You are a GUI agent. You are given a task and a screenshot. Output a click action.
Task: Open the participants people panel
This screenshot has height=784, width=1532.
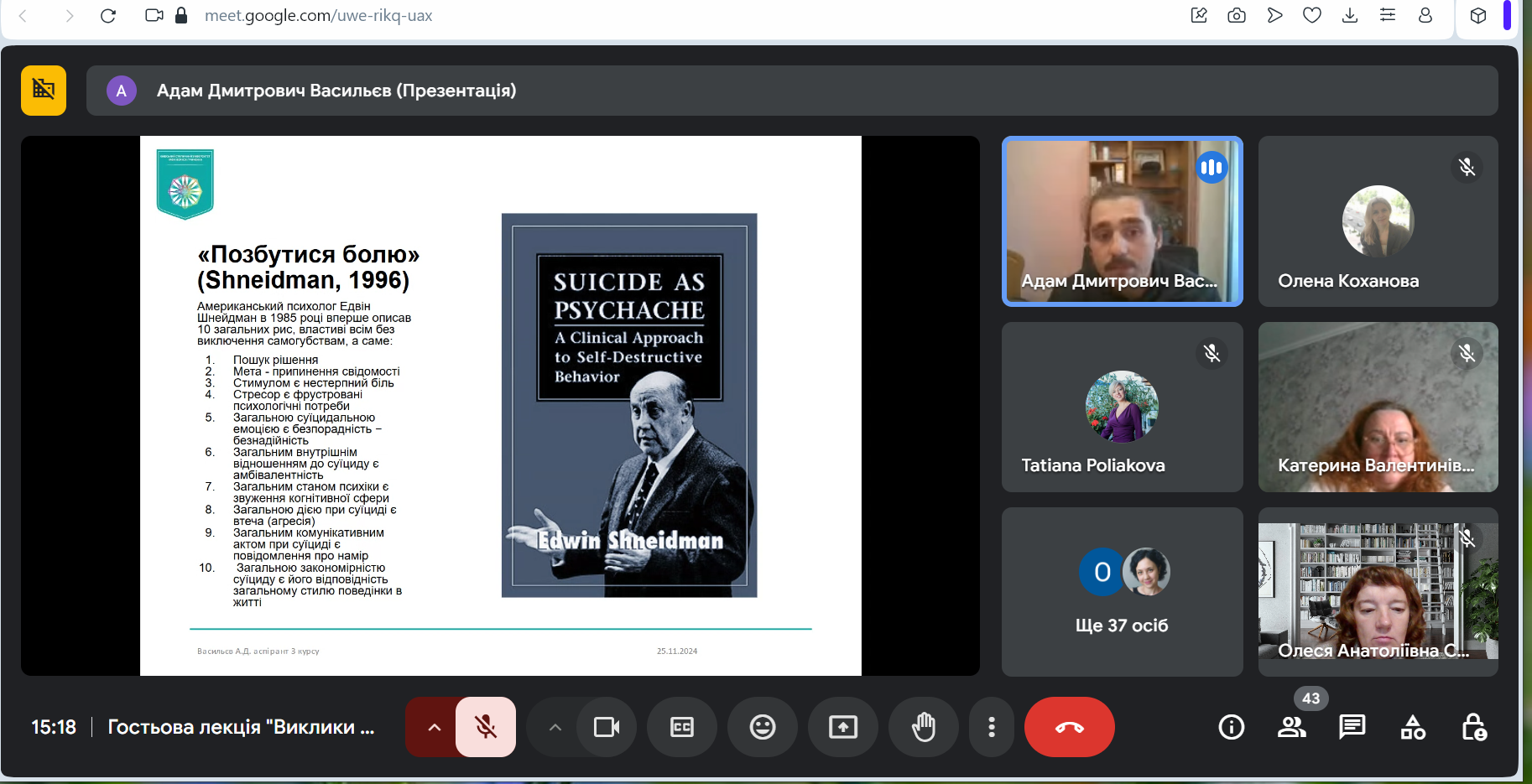tap(1291, 727)
